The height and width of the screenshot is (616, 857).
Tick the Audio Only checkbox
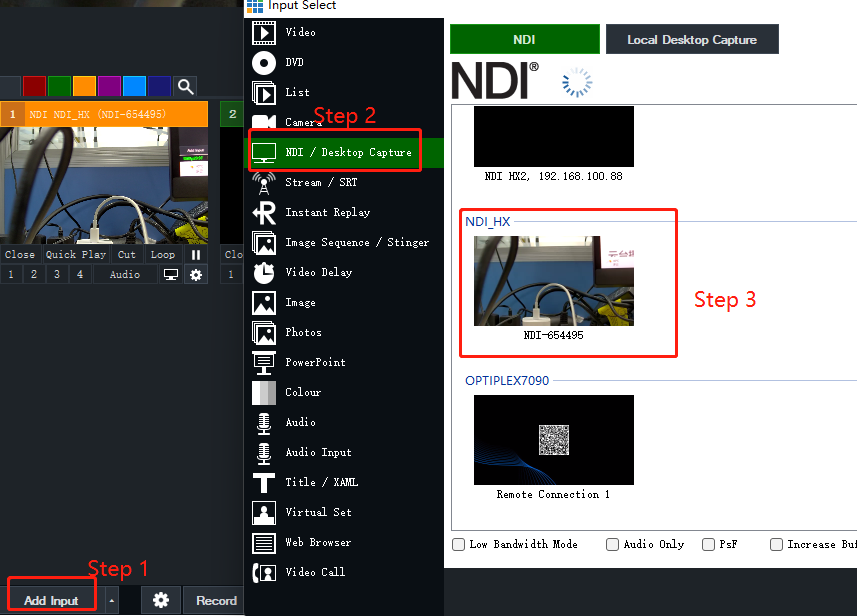click(x=612, y=545)
